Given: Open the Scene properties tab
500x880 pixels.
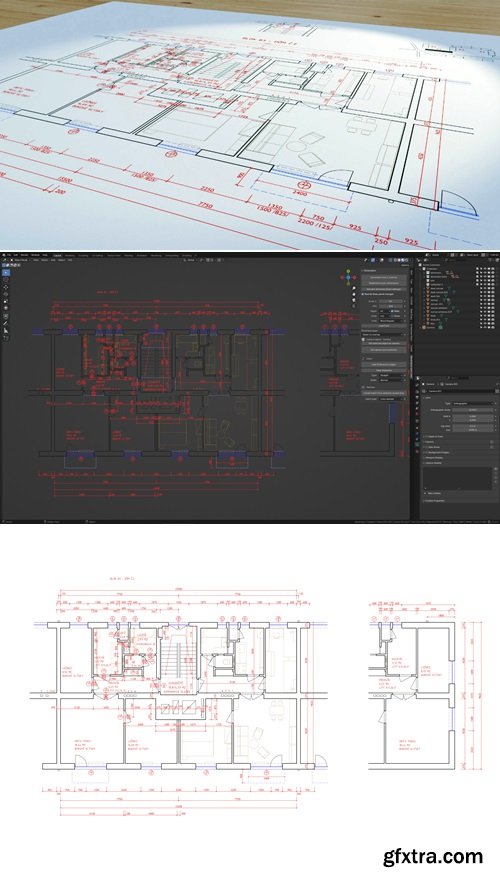Looking at the screenshot, I should pos(418,409).
